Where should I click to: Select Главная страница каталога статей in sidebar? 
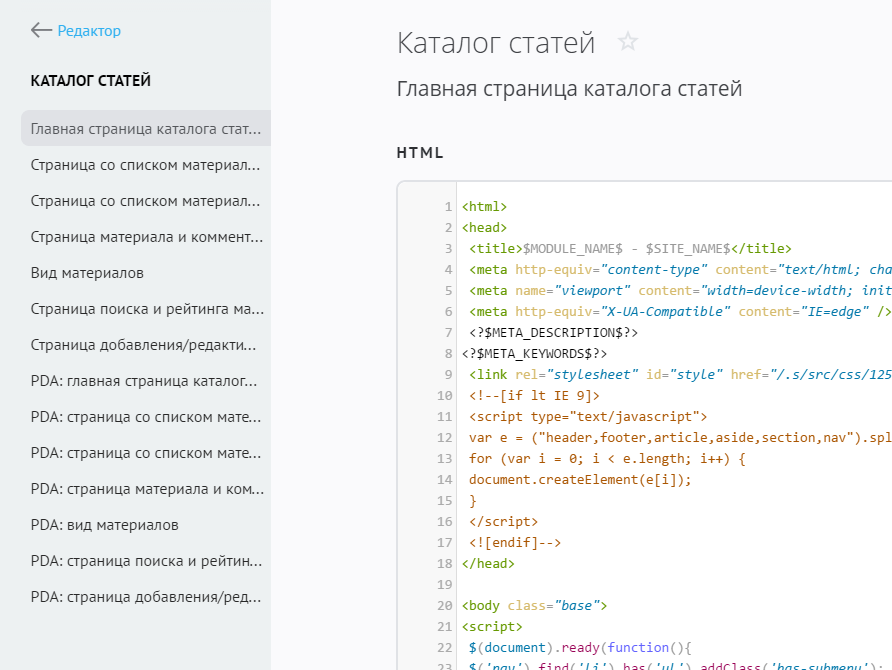click(146, 129)
